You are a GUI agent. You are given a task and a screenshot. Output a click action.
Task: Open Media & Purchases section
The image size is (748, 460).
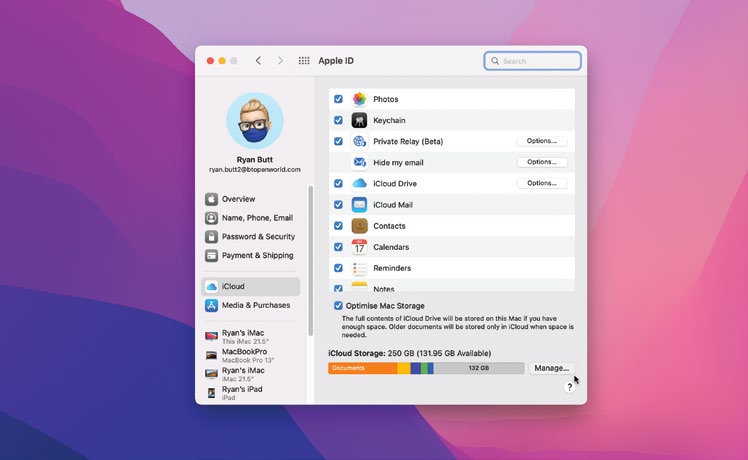250,305
